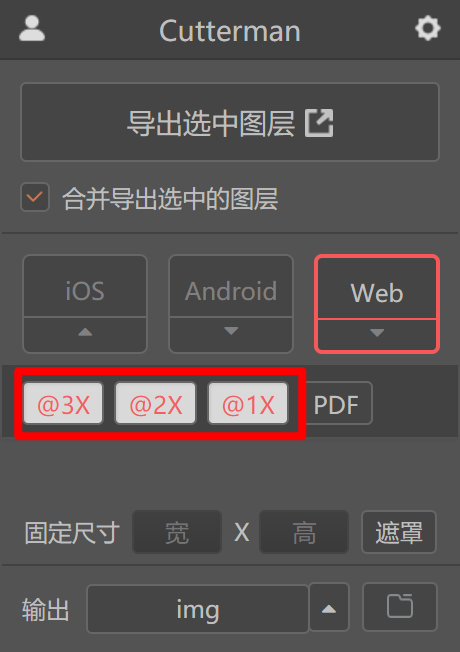Collapse the iOS options arrow
Screen dimensions: 460x652
tap(85, 334)
